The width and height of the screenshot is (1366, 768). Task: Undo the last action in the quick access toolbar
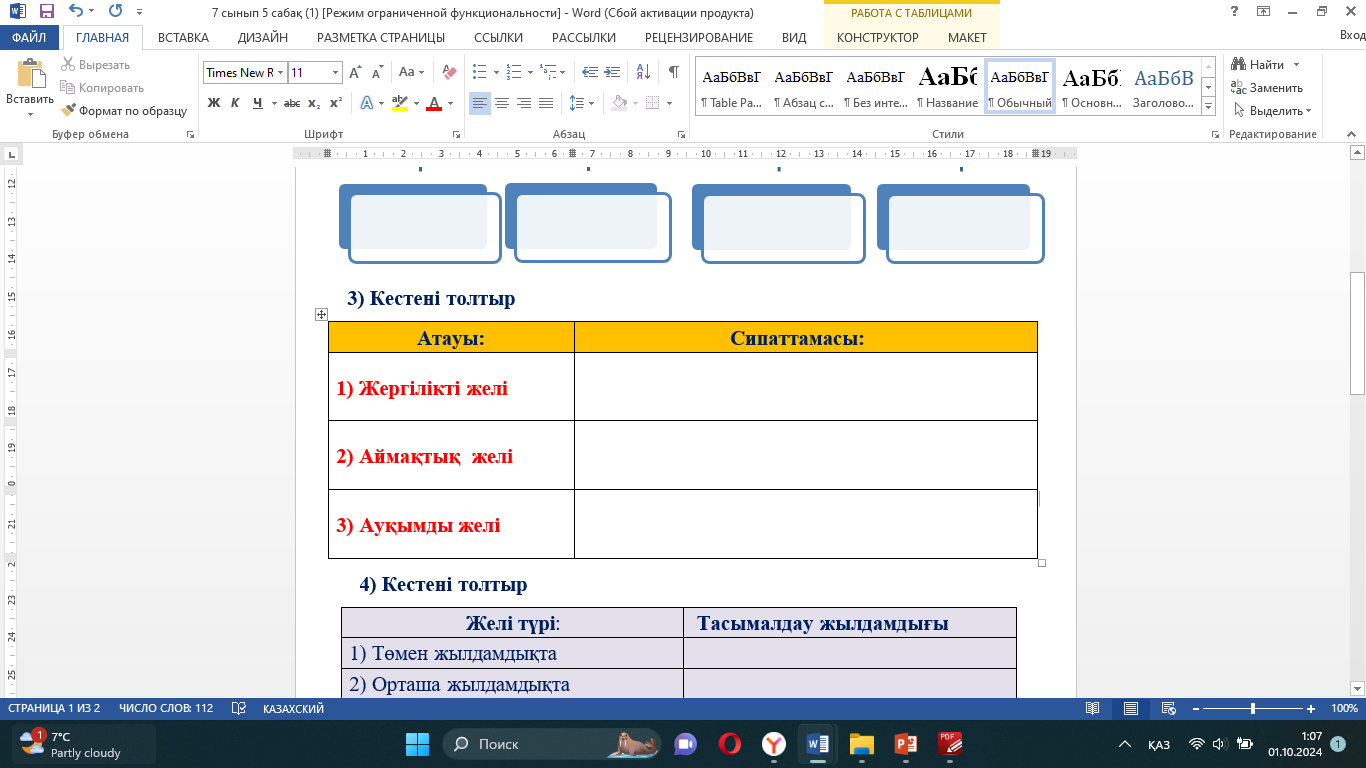pyautogui.click(x=76, y=13)
